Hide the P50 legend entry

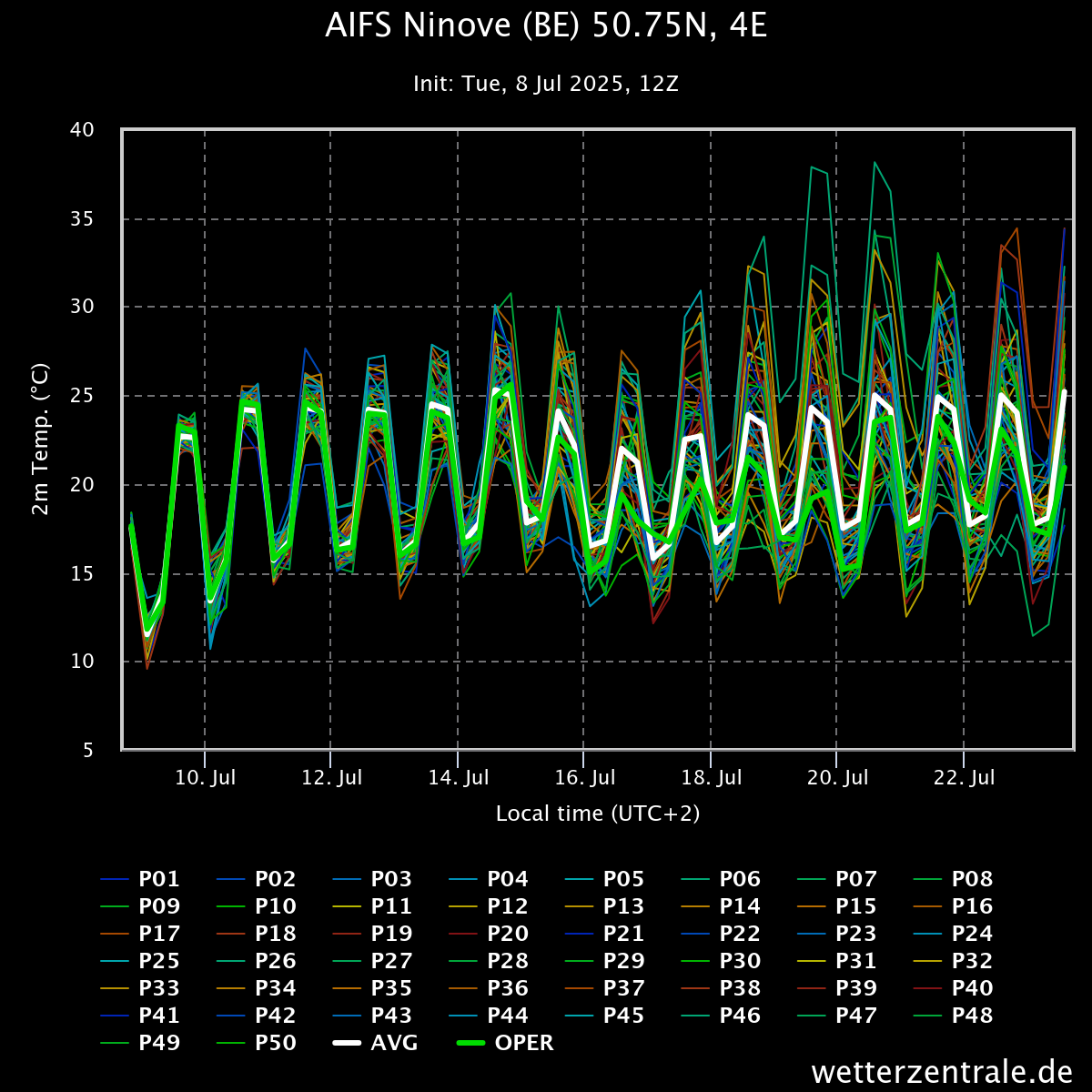[x=257, y=1043]
